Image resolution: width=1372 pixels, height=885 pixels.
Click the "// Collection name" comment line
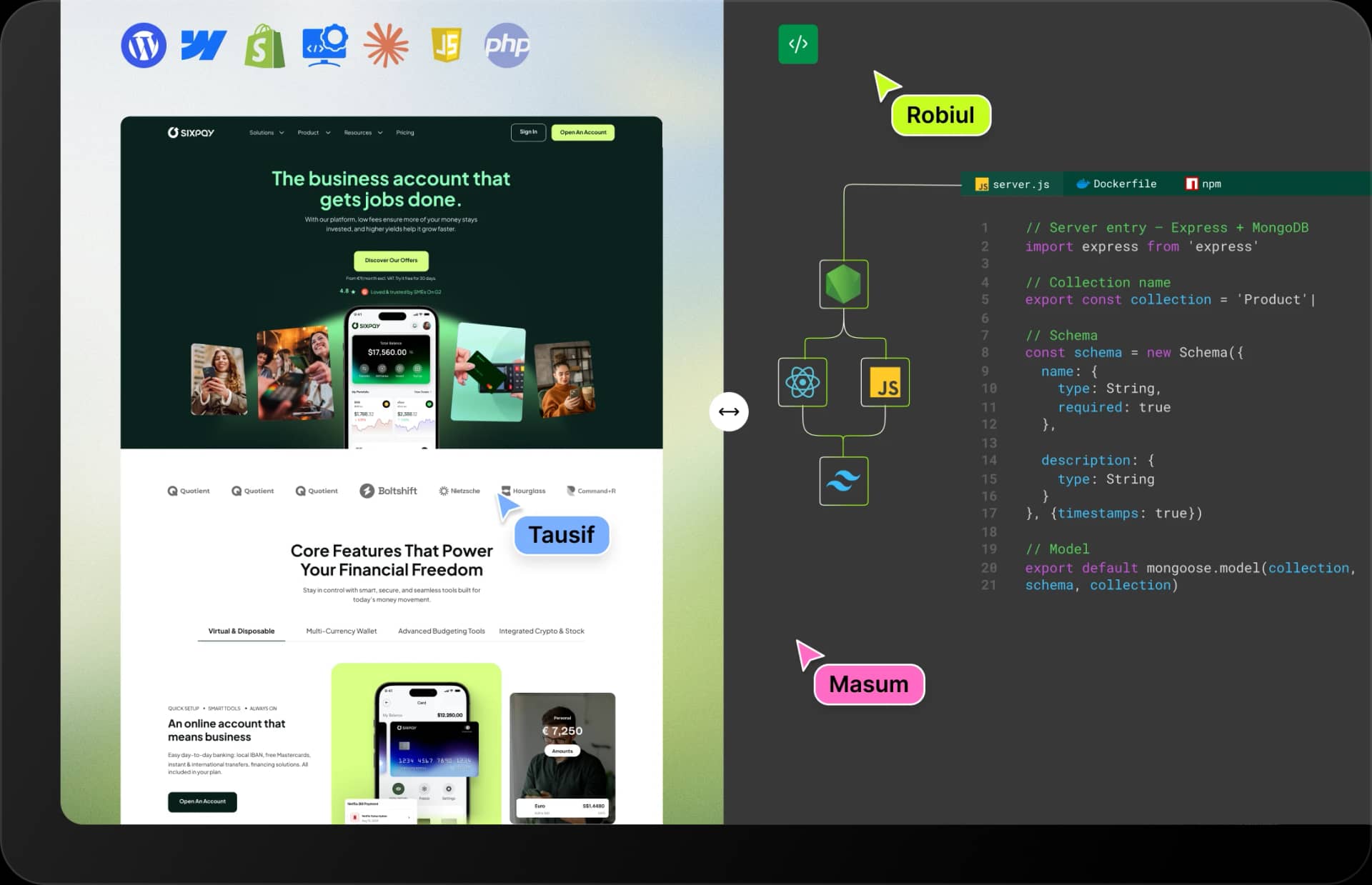(1098, 282)
